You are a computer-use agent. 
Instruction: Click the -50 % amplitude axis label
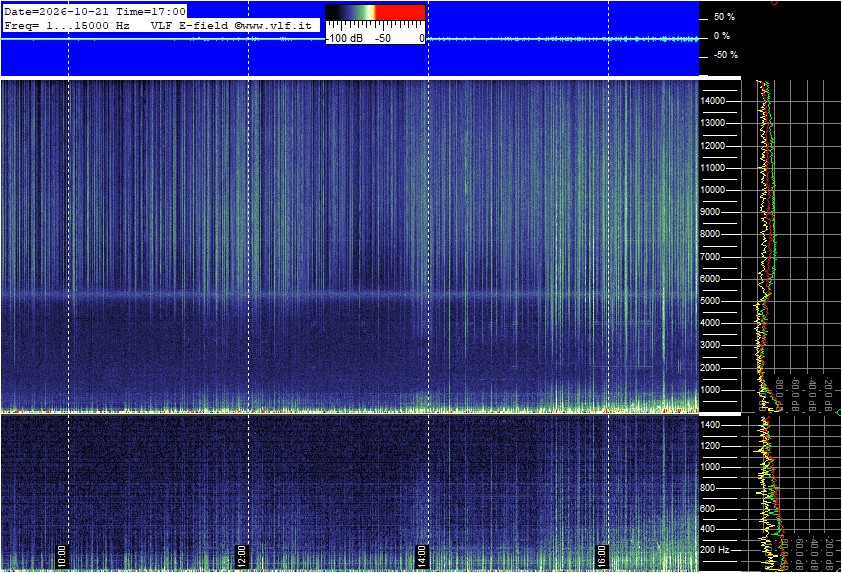[726, 55]
